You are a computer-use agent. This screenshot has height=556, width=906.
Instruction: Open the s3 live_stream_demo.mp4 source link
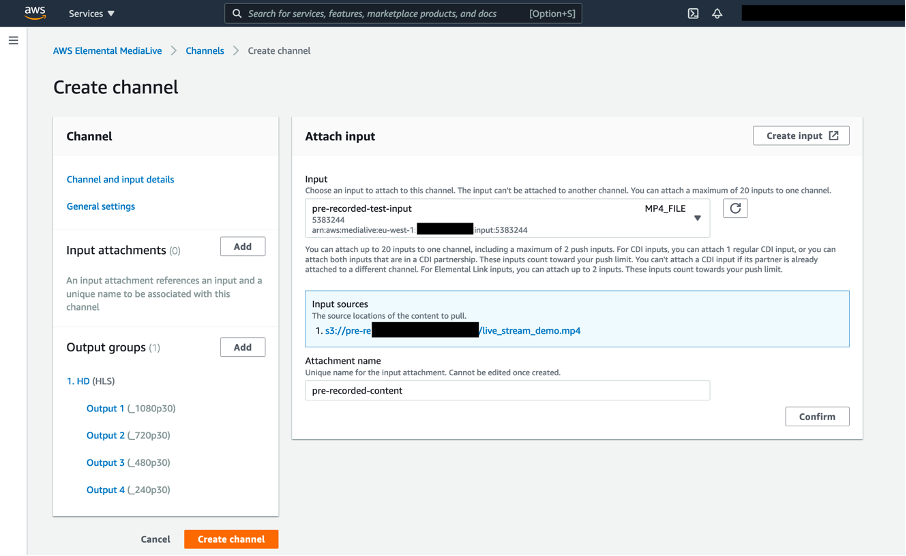pyautogui.click(x=452, y=331)
